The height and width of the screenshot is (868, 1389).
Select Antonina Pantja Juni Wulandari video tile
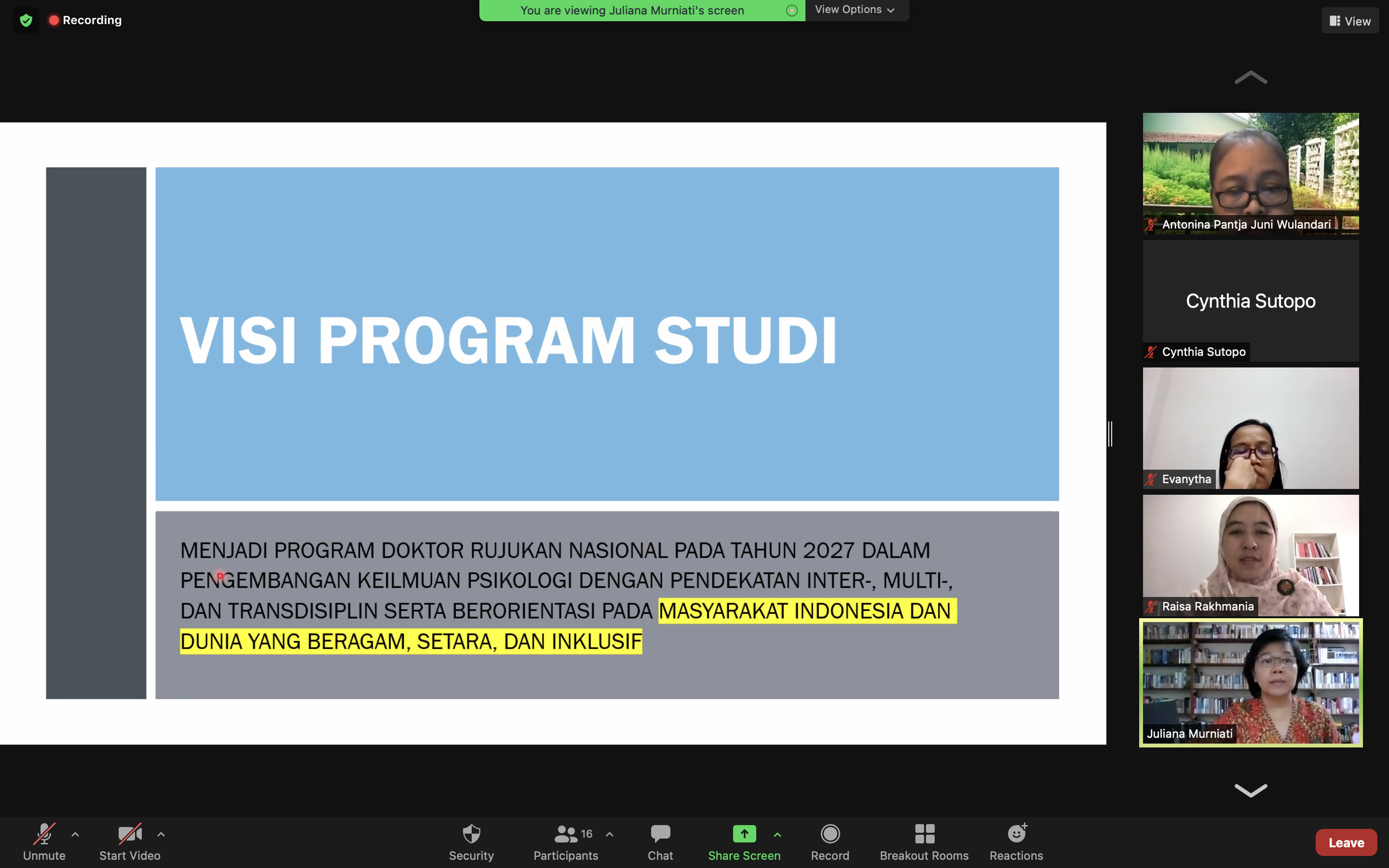(1251, 174)
